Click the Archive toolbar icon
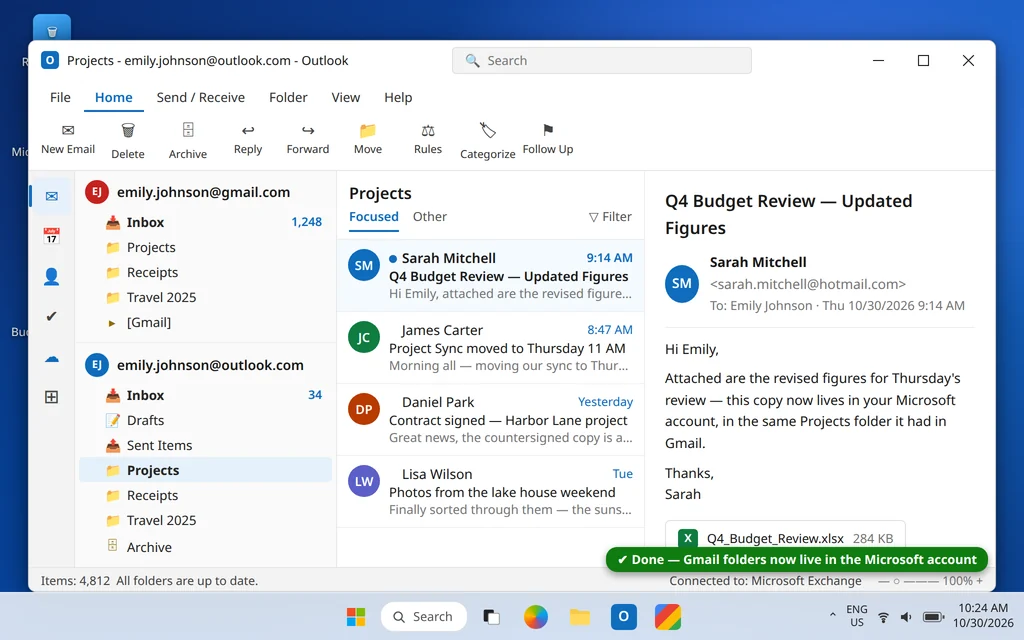This screenshot has width=1024, height=640. point(188,130)
